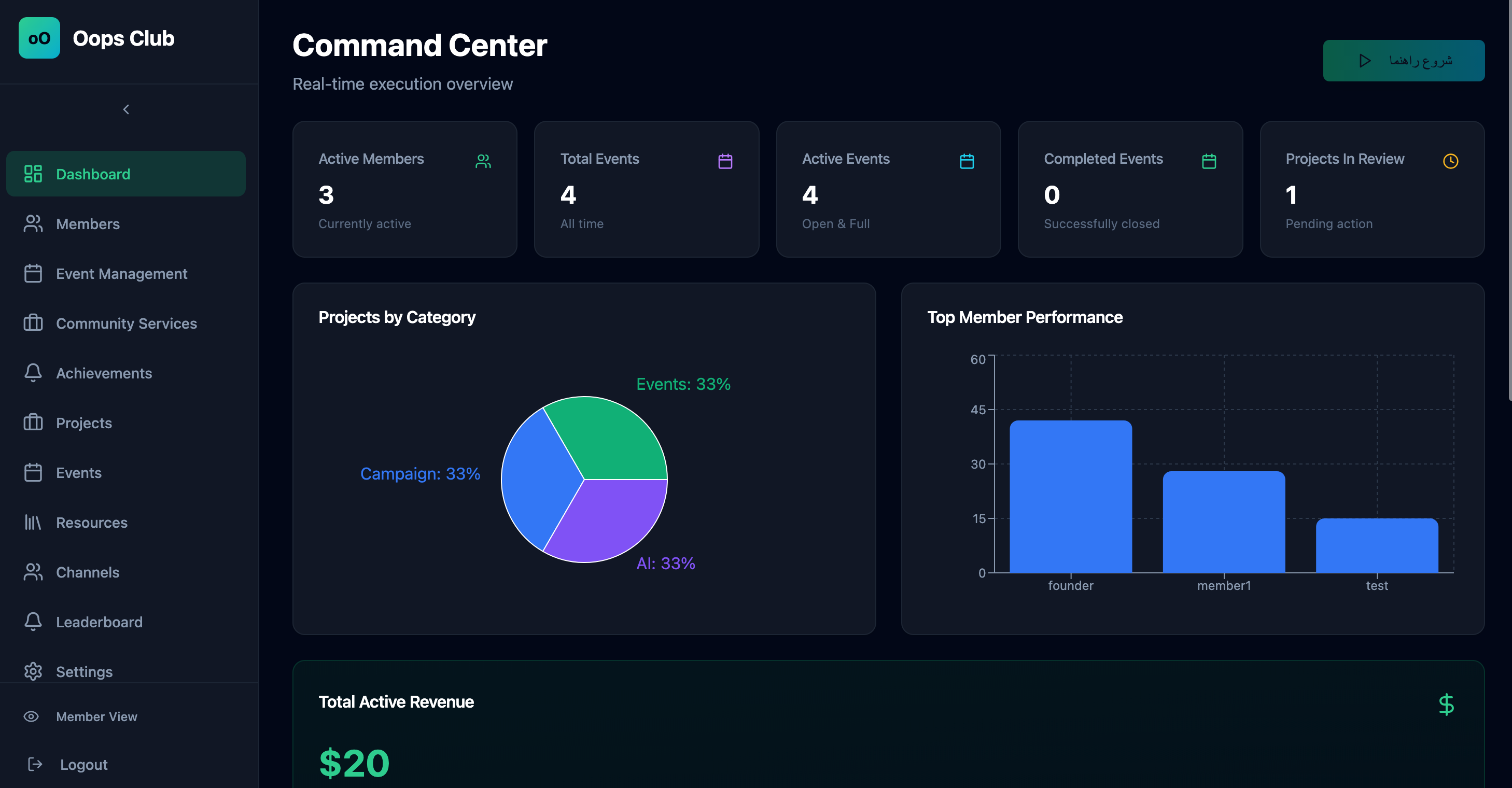Open the Achievements page
1512x788 pixels.
[x=125, y=373]
